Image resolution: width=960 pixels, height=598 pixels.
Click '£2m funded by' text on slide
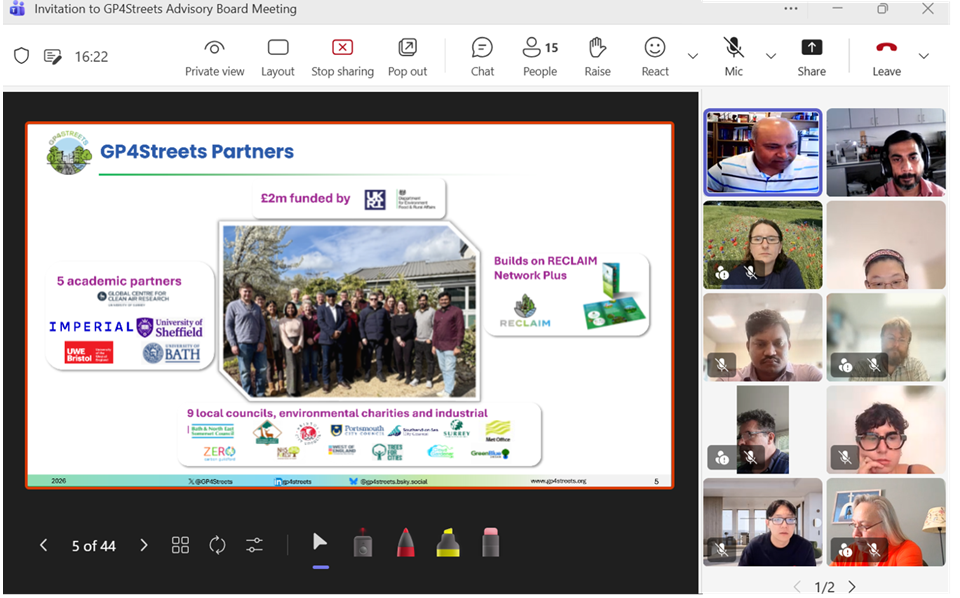tap(305, 198)
